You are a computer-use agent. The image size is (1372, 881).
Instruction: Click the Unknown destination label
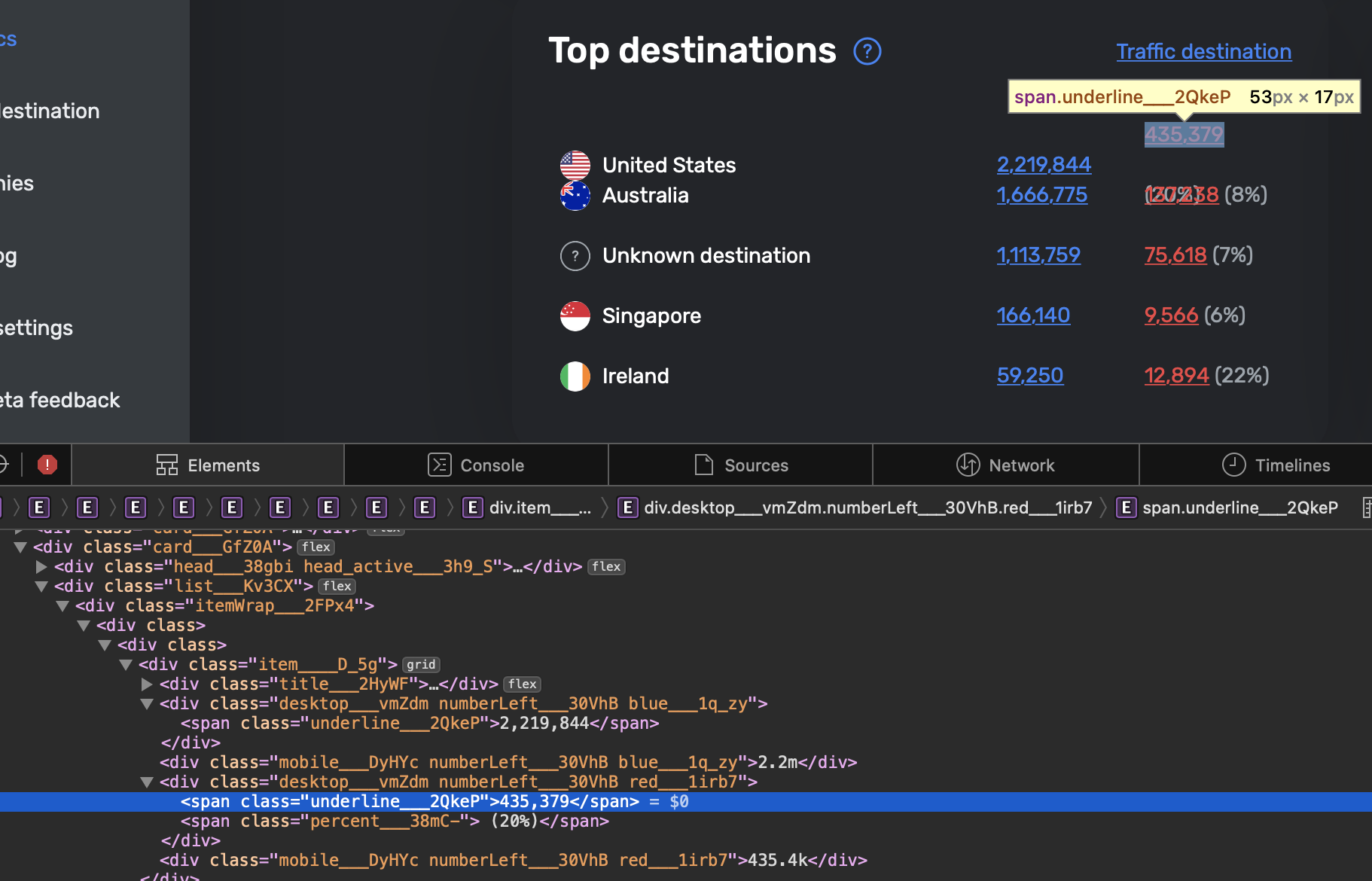pos(706,255)
